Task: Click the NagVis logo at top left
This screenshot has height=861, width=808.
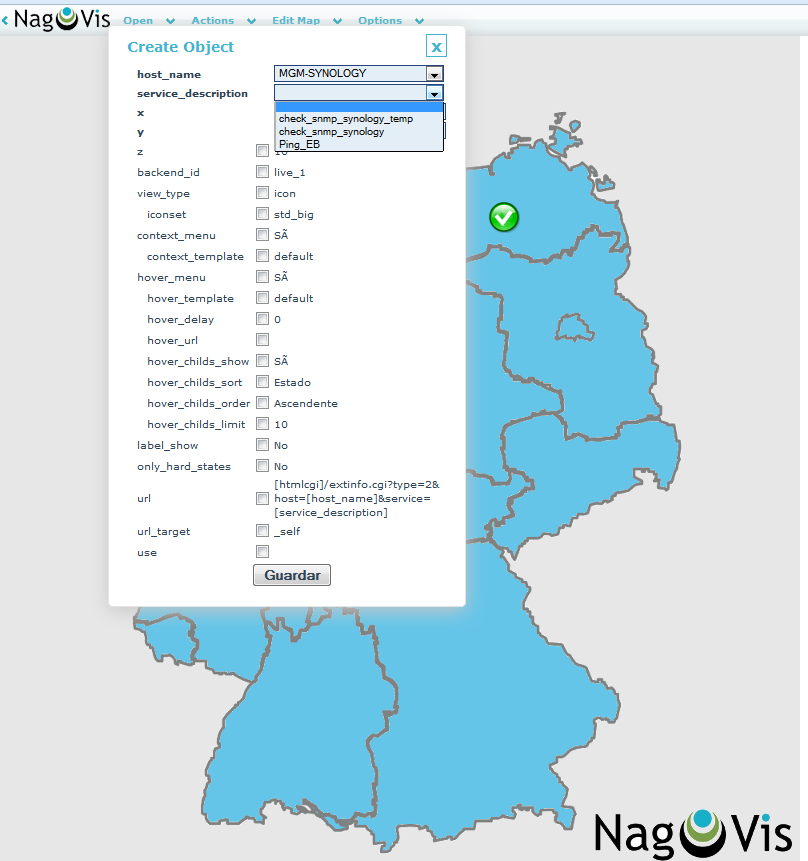Action: tap(62, 19)
